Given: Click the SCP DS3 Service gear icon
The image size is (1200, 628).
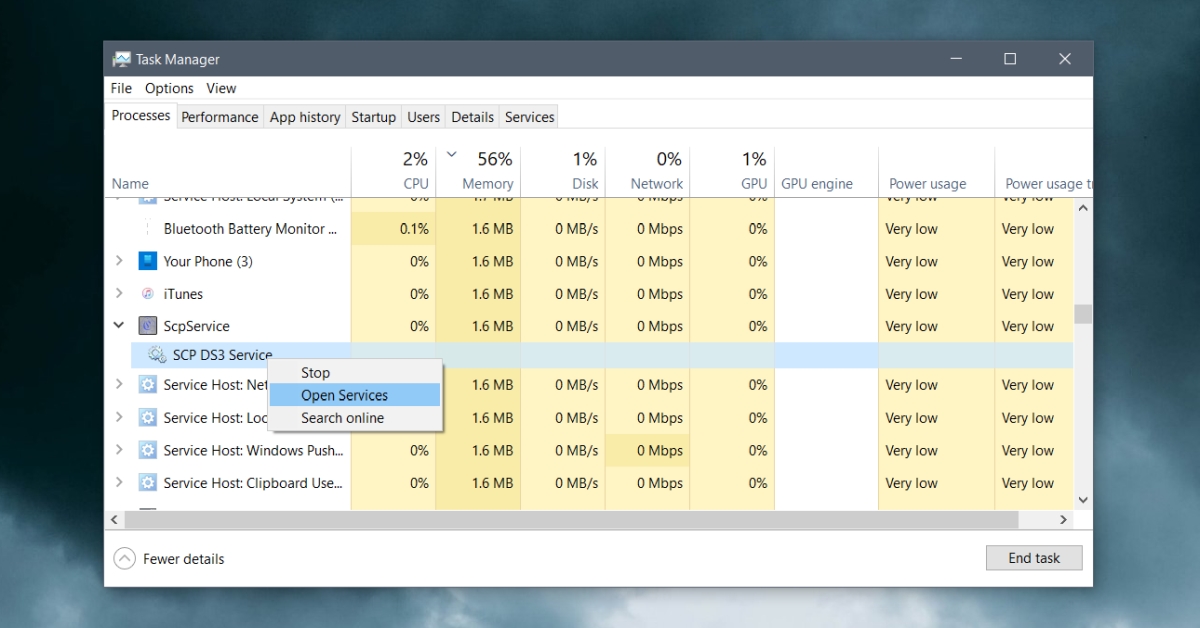Looking at the screenshot, I should 157,354.
